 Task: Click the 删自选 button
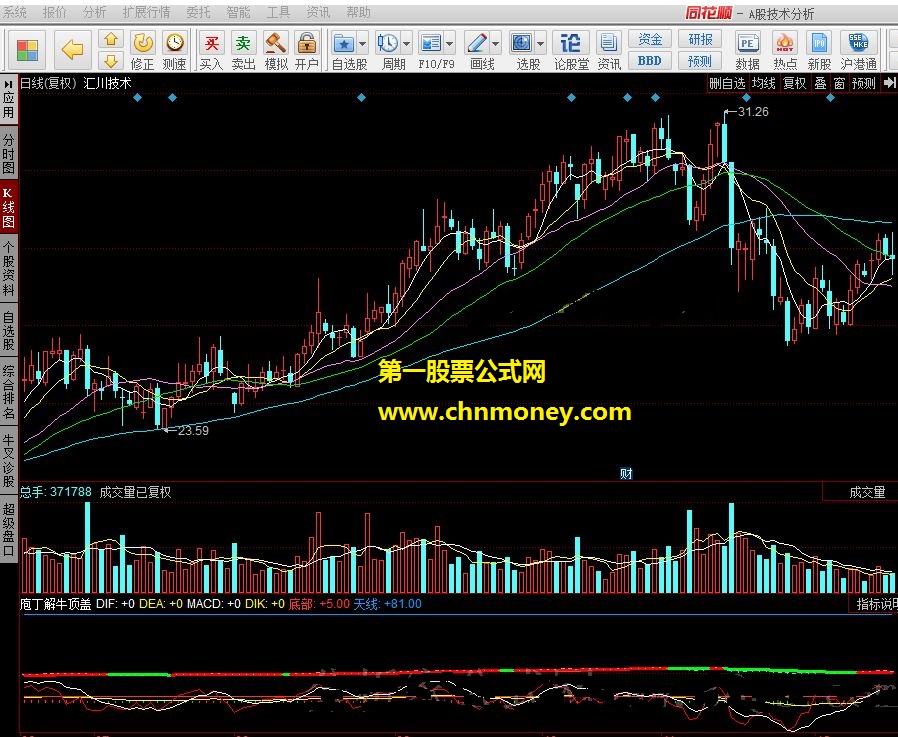[x=727, y=84]
